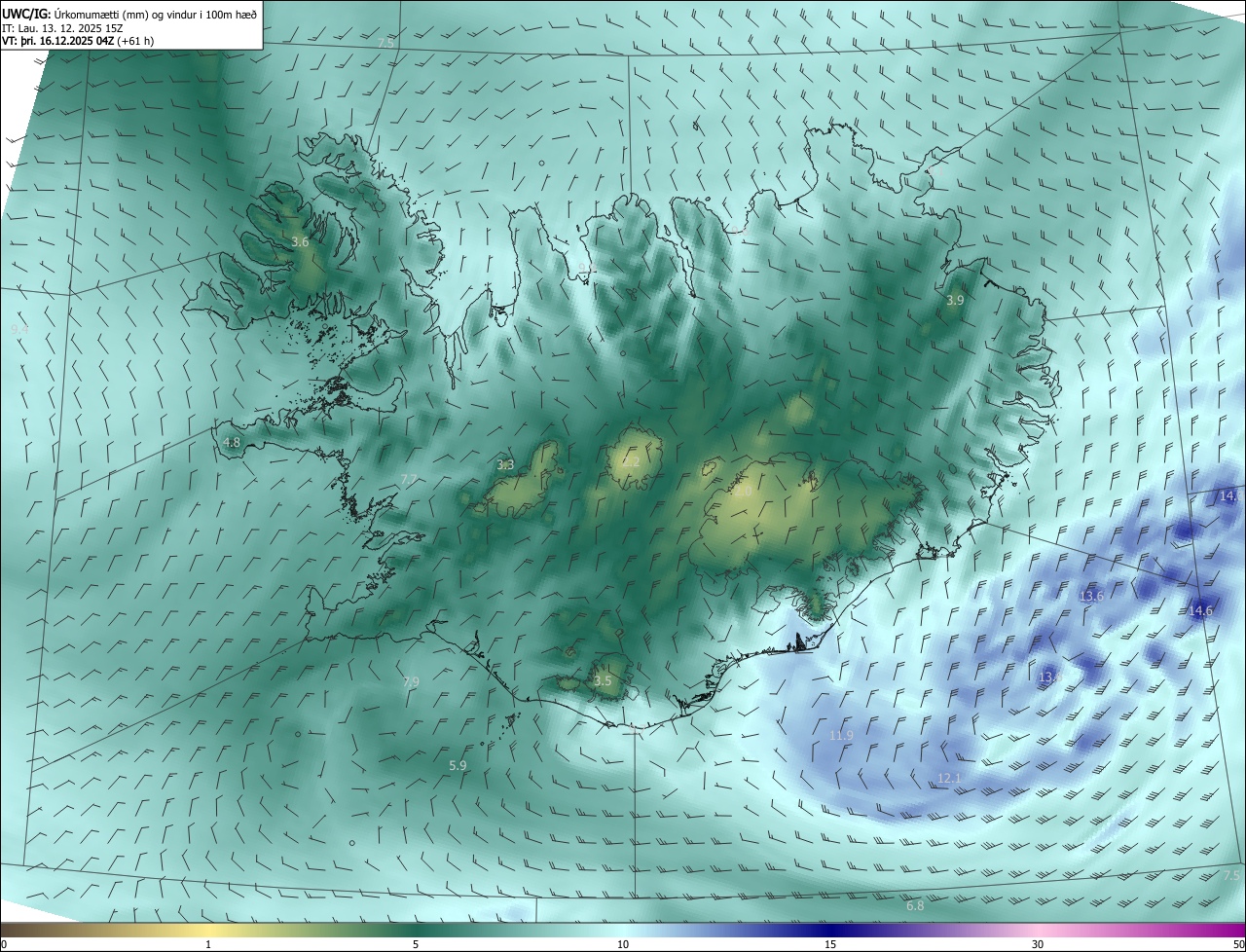Select the 3.5 value on Mýrdalsjökull
This screenshot has height=952, width=1246.
click(603, 680)
